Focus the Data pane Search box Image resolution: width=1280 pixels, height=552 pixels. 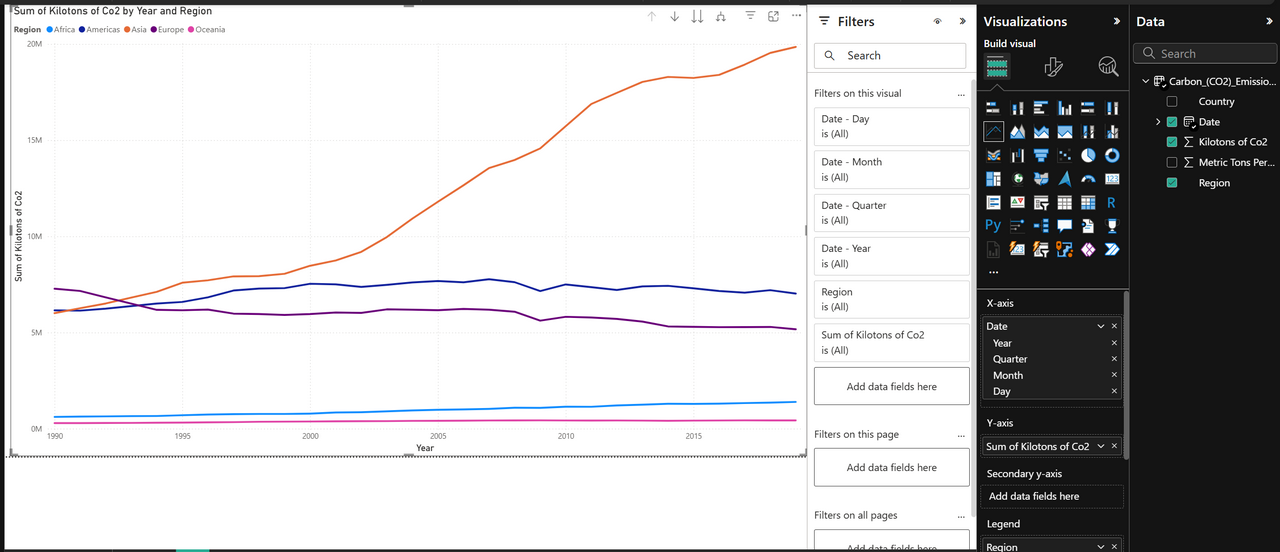pos(1205,54)
